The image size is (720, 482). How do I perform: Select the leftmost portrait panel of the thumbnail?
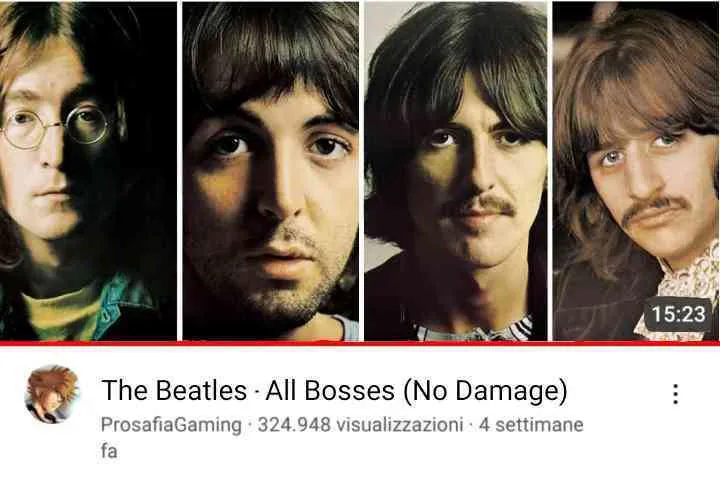coord(88,171)
